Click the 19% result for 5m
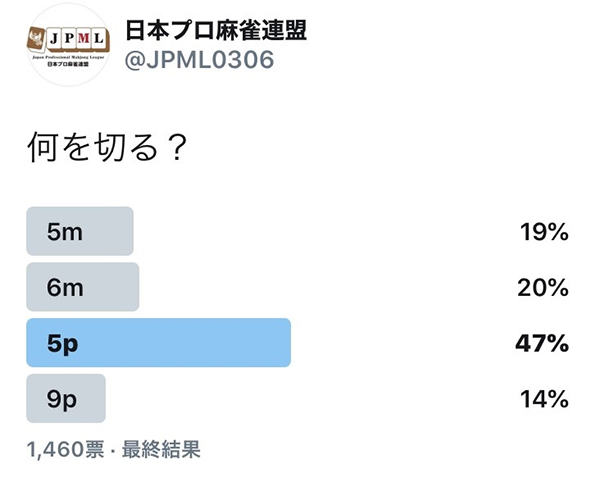600x482 pixels. pos(544,232)
